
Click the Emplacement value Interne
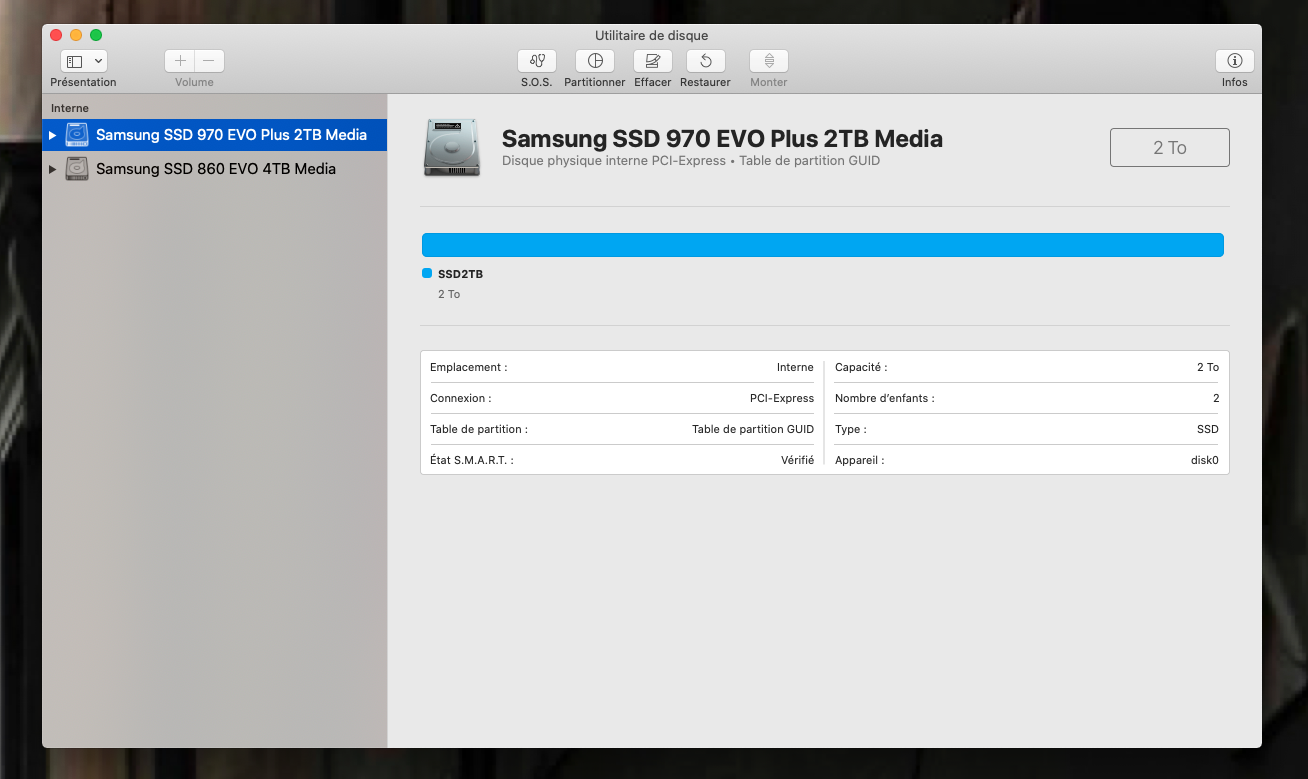point(795,367)
